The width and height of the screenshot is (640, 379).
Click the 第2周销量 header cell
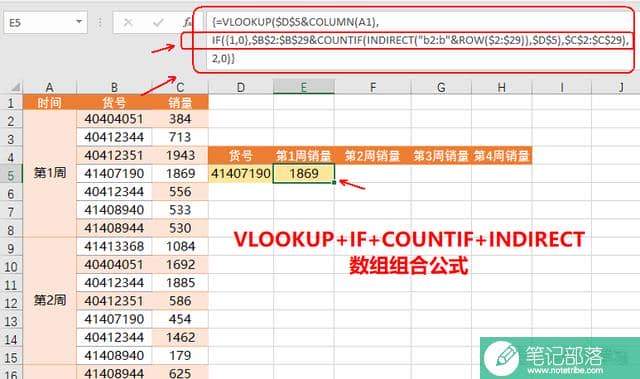(372, 155)
